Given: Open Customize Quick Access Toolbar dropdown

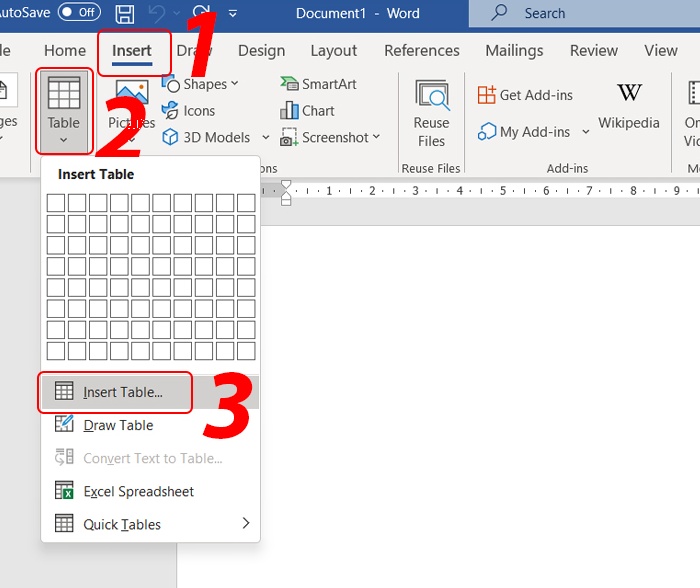Looking at the screenshot, I should pos(233,14).
